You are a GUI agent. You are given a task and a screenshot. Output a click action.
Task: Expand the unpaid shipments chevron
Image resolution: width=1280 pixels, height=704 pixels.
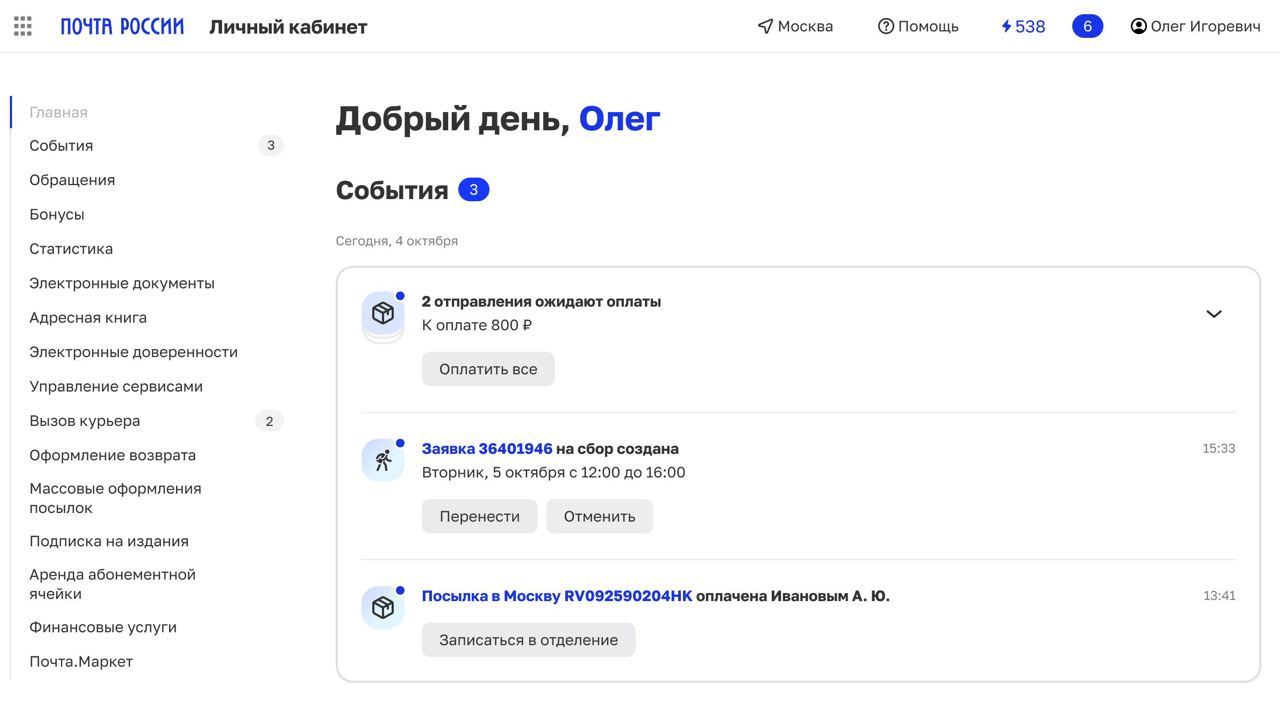click(x=1213, y=314)
